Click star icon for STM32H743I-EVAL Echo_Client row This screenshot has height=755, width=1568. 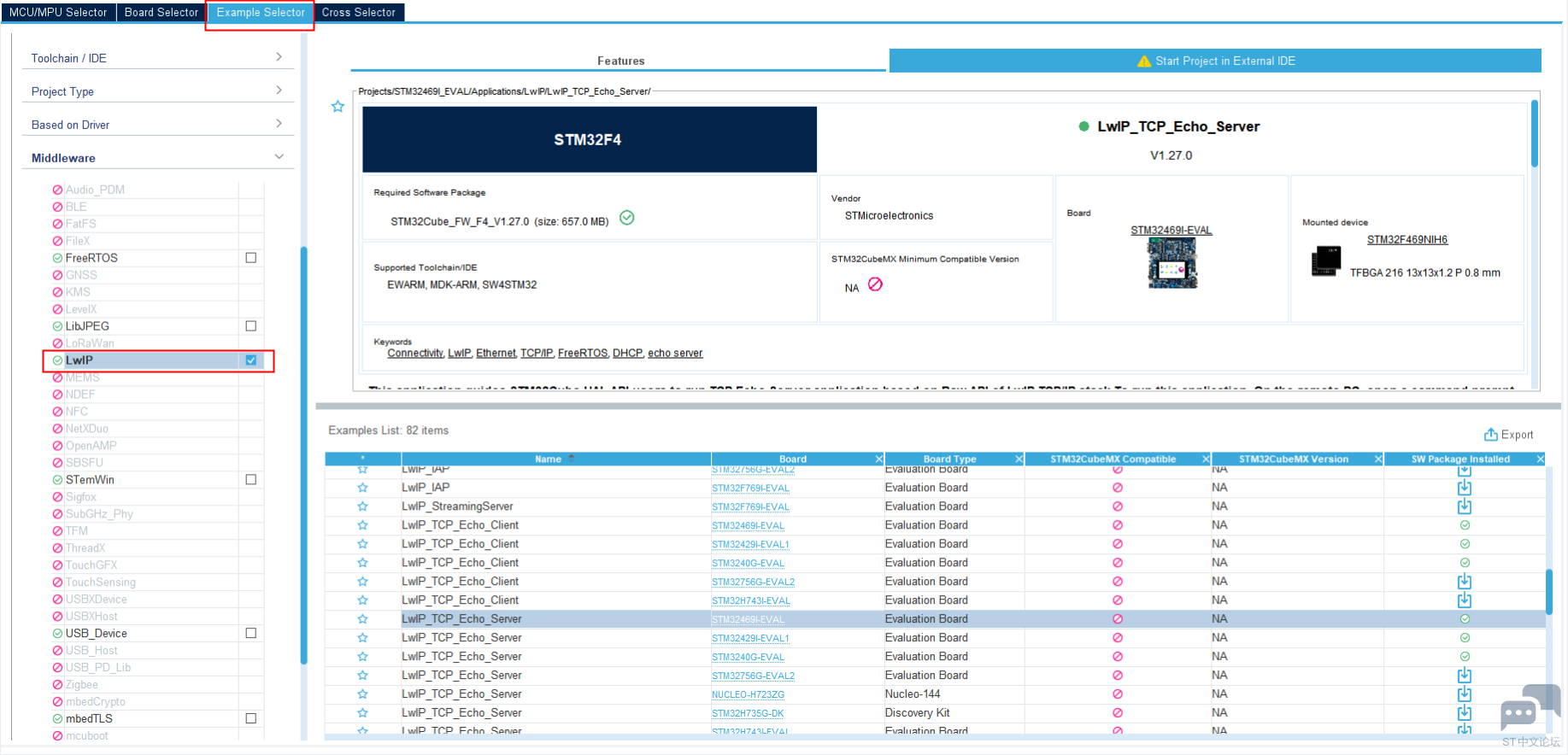362,600
